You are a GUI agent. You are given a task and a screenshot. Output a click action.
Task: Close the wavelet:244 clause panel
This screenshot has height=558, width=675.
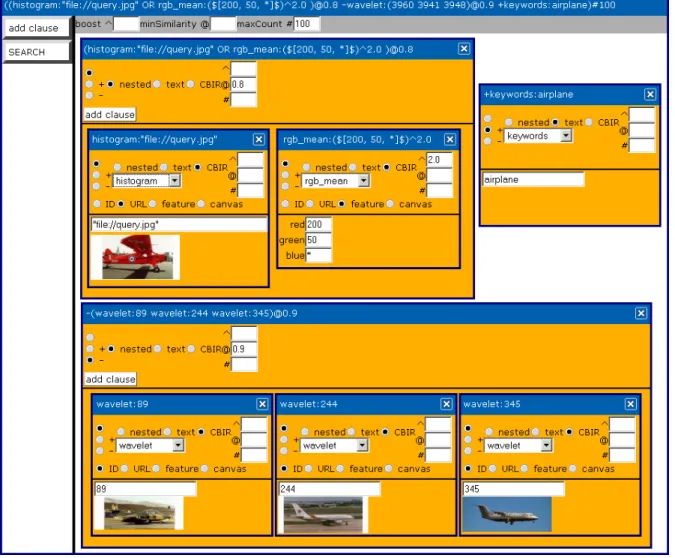(446, 404)
